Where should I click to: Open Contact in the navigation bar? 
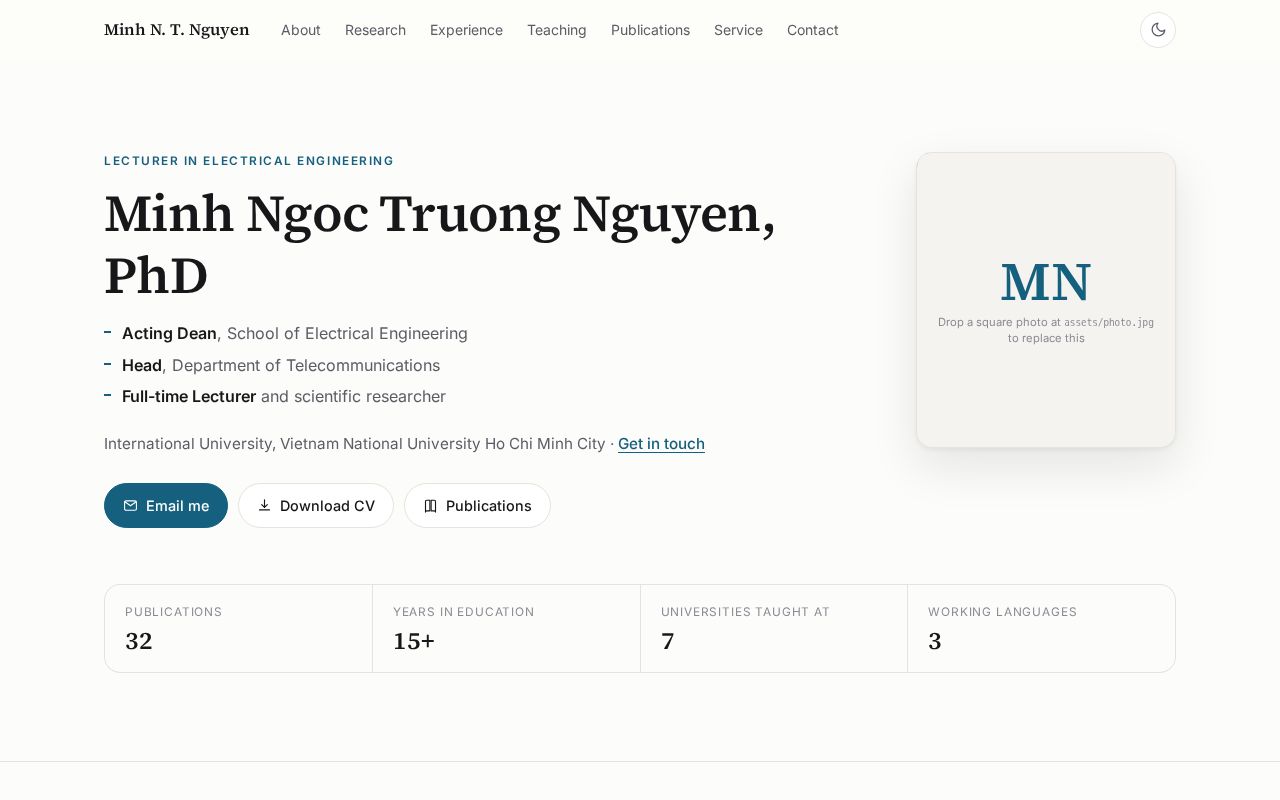point(813,30)
